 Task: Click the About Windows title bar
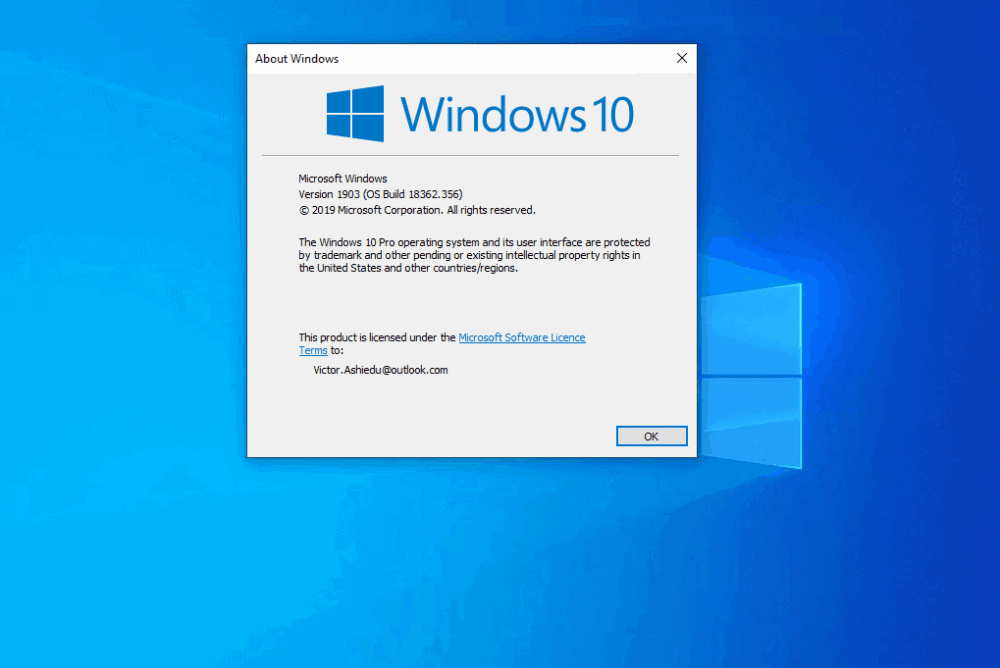pos(450,59)
